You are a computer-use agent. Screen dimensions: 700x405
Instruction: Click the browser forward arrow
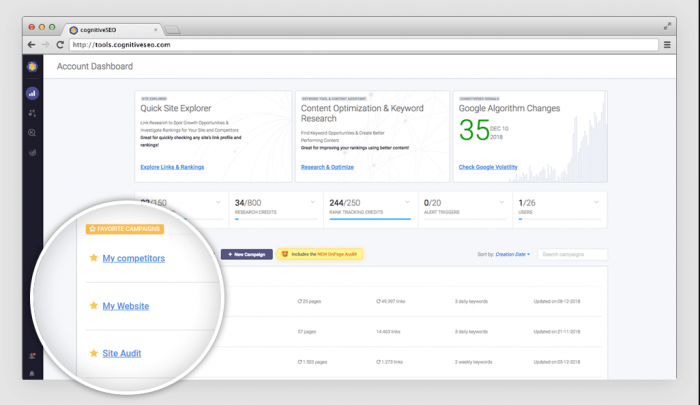pos(46,45)
